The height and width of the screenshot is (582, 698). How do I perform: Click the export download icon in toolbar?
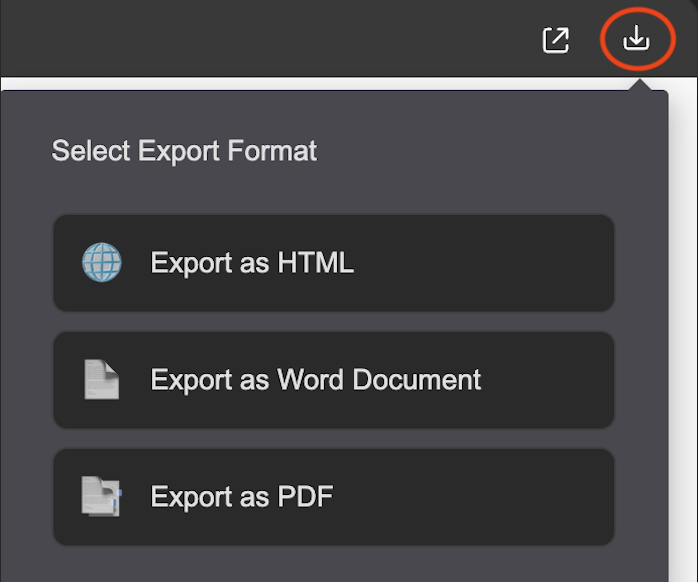pos(636,37)
